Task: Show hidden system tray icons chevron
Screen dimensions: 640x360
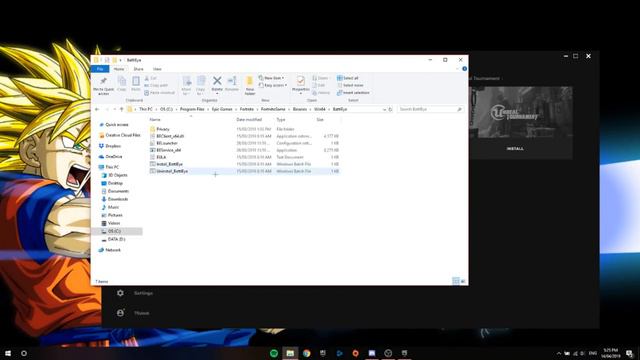Action: tap(559, 353)
